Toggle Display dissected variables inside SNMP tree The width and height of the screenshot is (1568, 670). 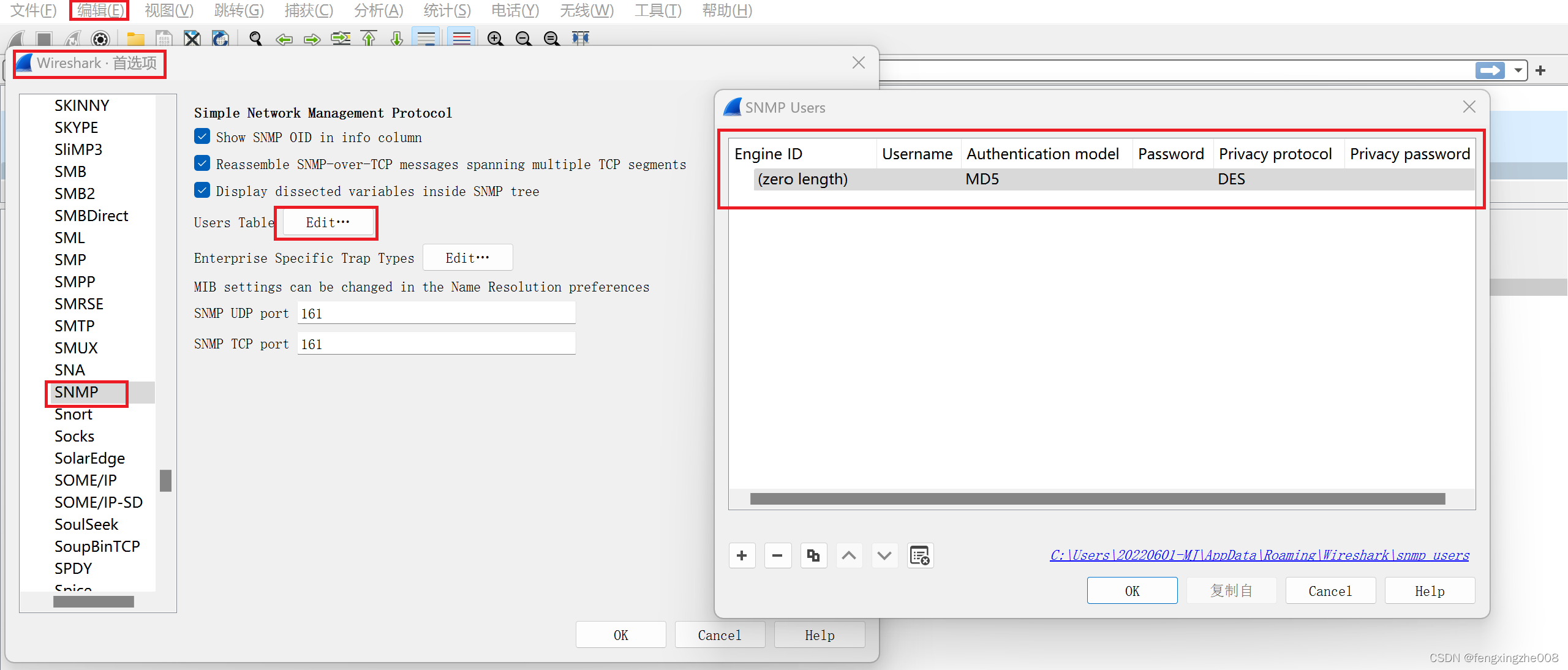(x=202, y=190)
